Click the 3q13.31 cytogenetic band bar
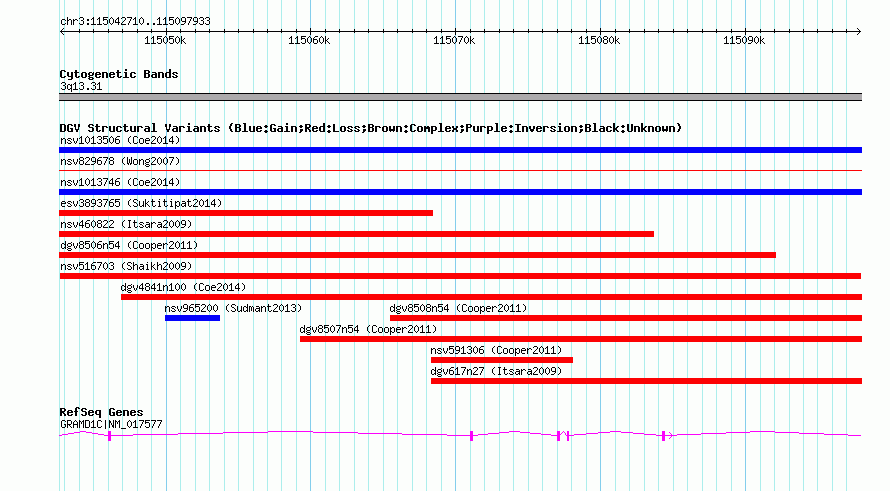This screenshot has height=491, width=890. pyautogui.click(x=460, y=97)
